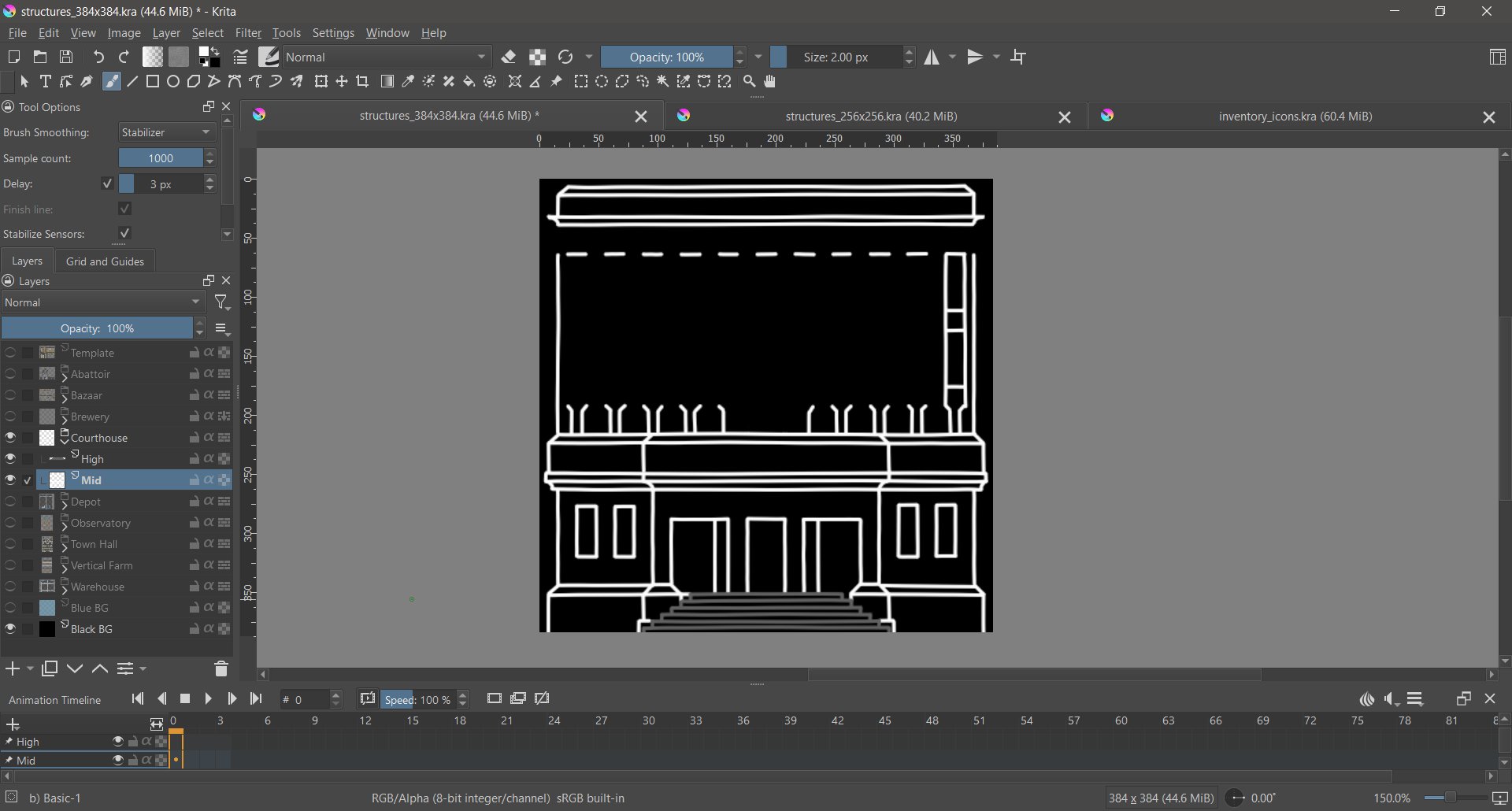Select the Rectangular Selection tool
This screenshot has height=811, width=1512.
[x=581, y=82]
